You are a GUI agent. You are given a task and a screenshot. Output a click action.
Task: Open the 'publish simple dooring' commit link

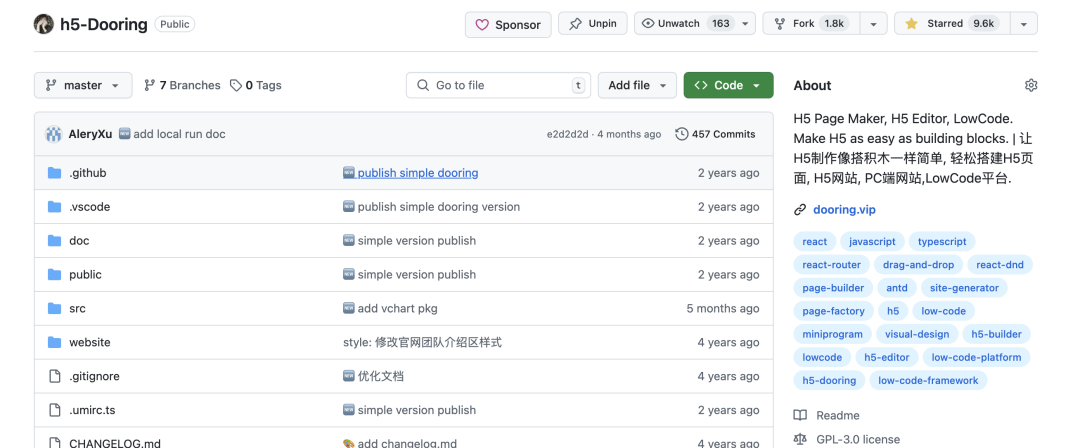click(x=417, y=173)
